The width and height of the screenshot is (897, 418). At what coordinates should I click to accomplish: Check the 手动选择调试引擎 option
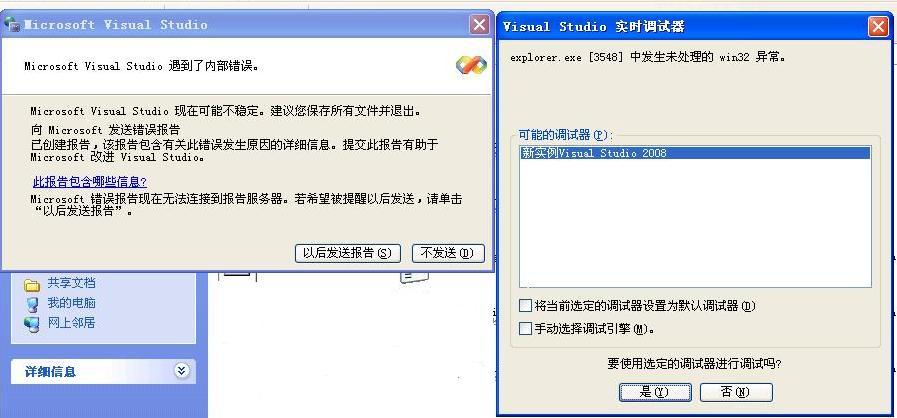tap(525, 329)
